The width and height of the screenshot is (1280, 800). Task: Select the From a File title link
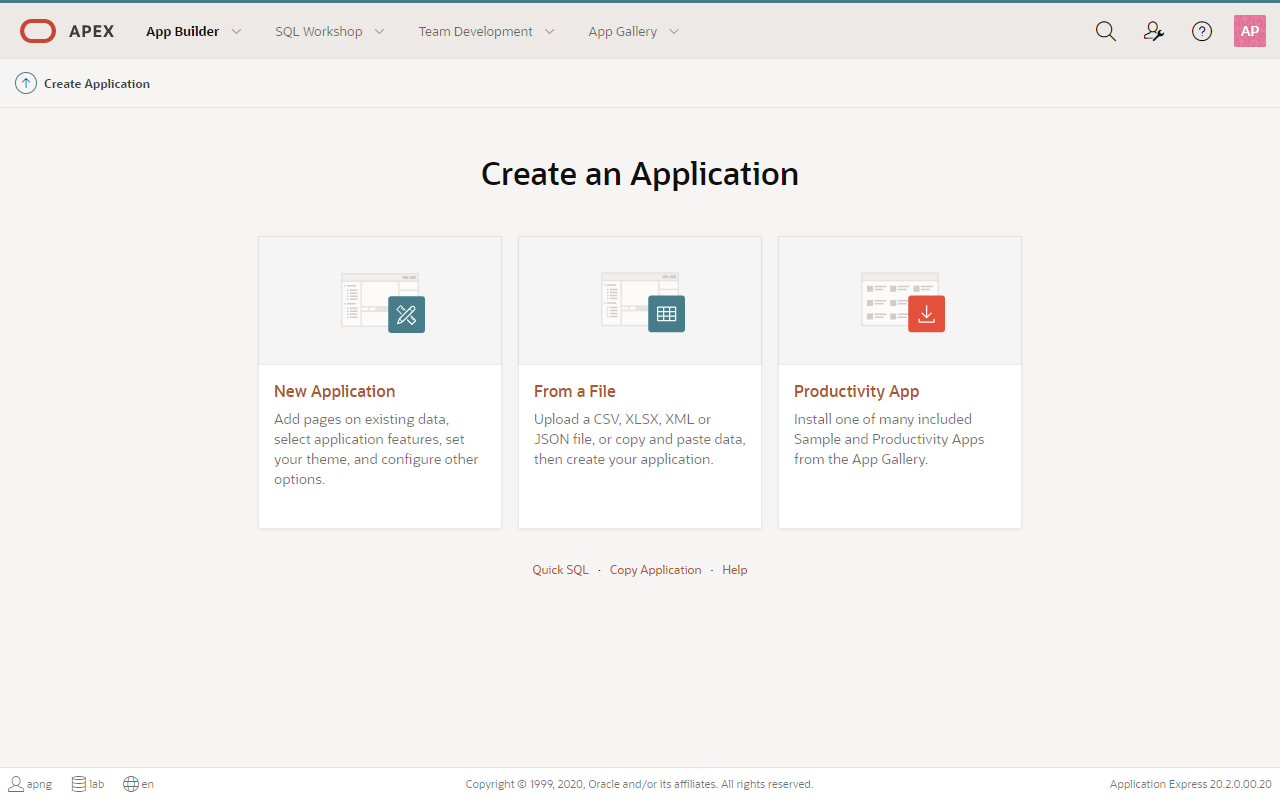pos(575,391)
